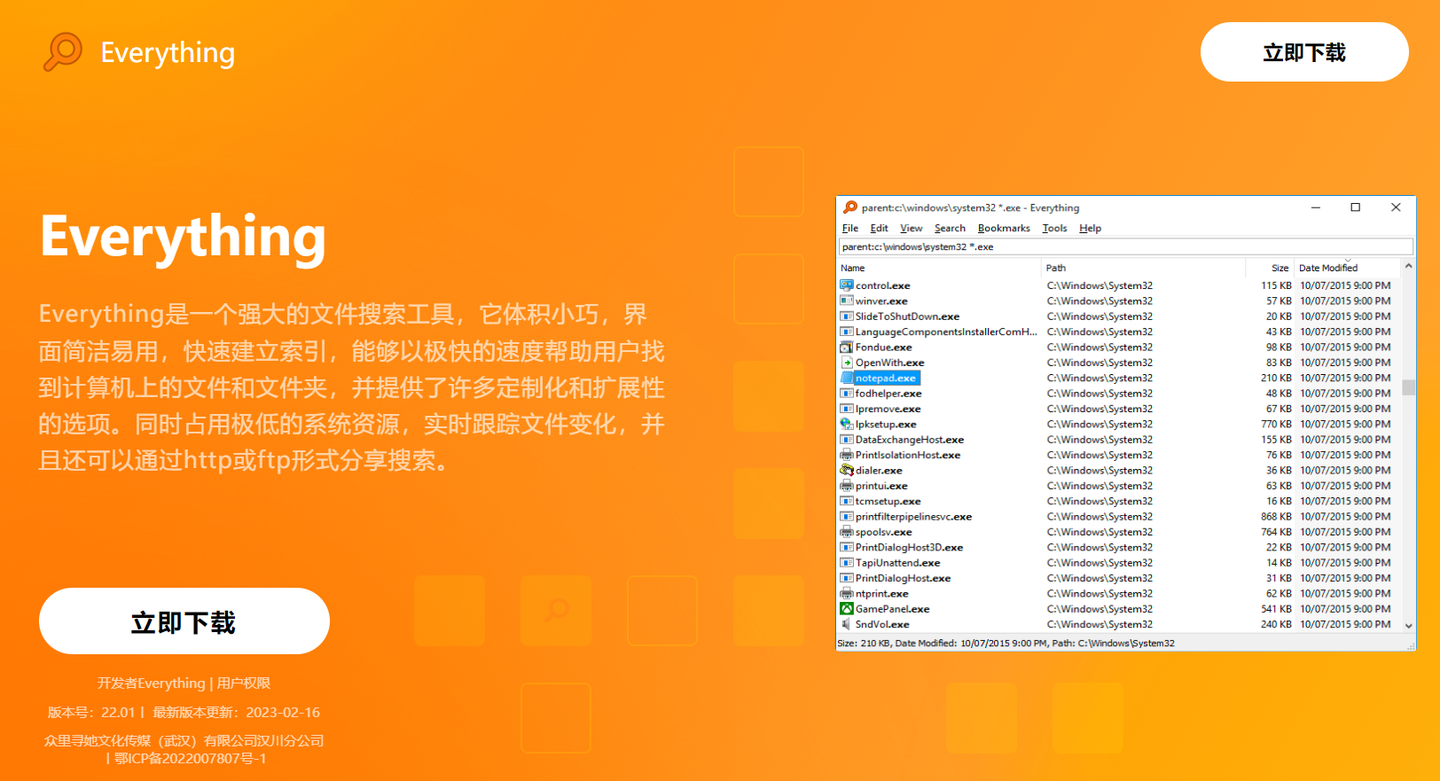Open the Tools menu
The image size is (1440, 781).
click(1055, 228)
